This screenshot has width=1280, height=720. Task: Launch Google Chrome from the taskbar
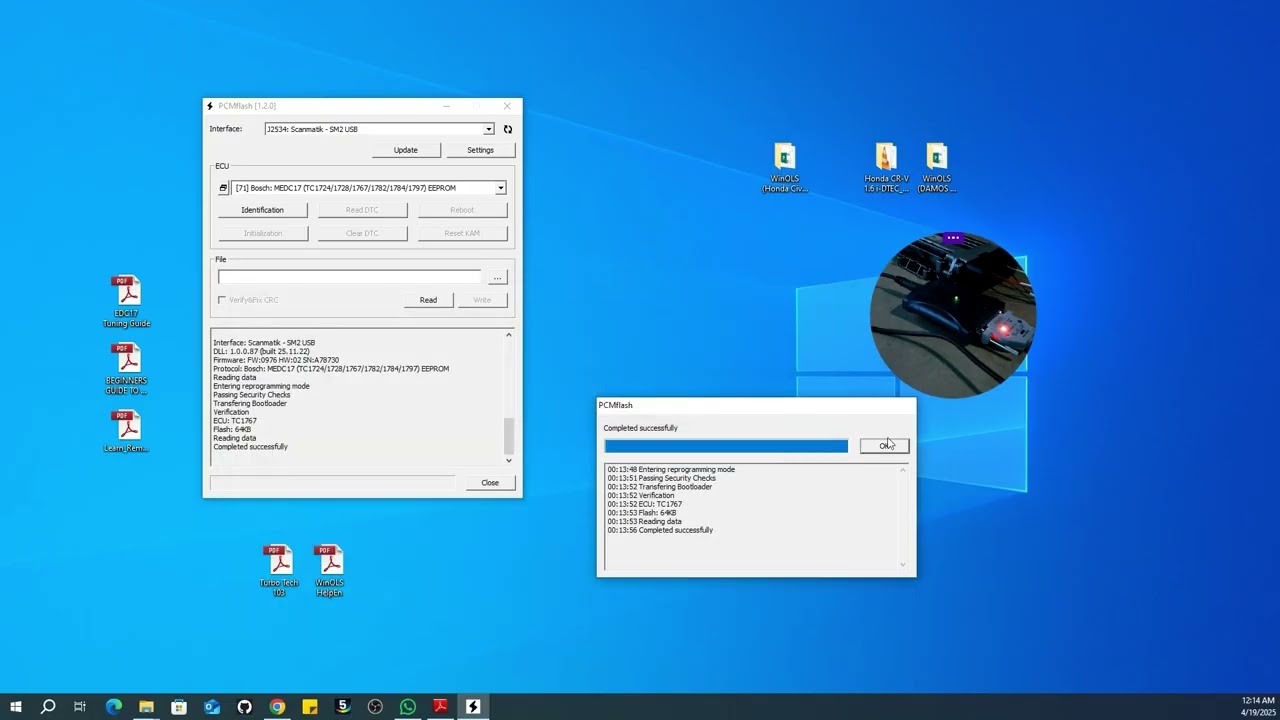tap(277, 707)
